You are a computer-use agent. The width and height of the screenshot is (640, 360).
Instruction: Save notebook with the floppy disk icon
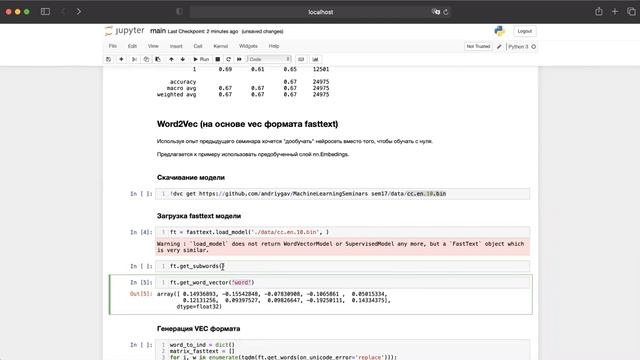point(109,59)
